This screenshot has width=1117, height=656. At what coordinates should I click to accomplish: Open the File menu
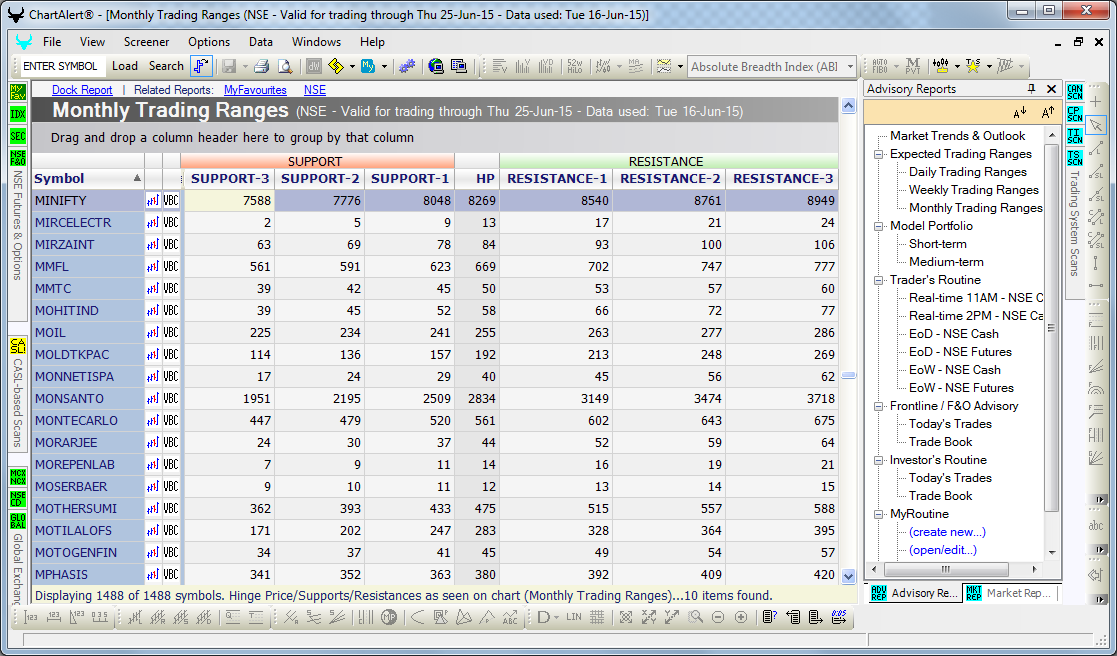click(x=52, y=42)
